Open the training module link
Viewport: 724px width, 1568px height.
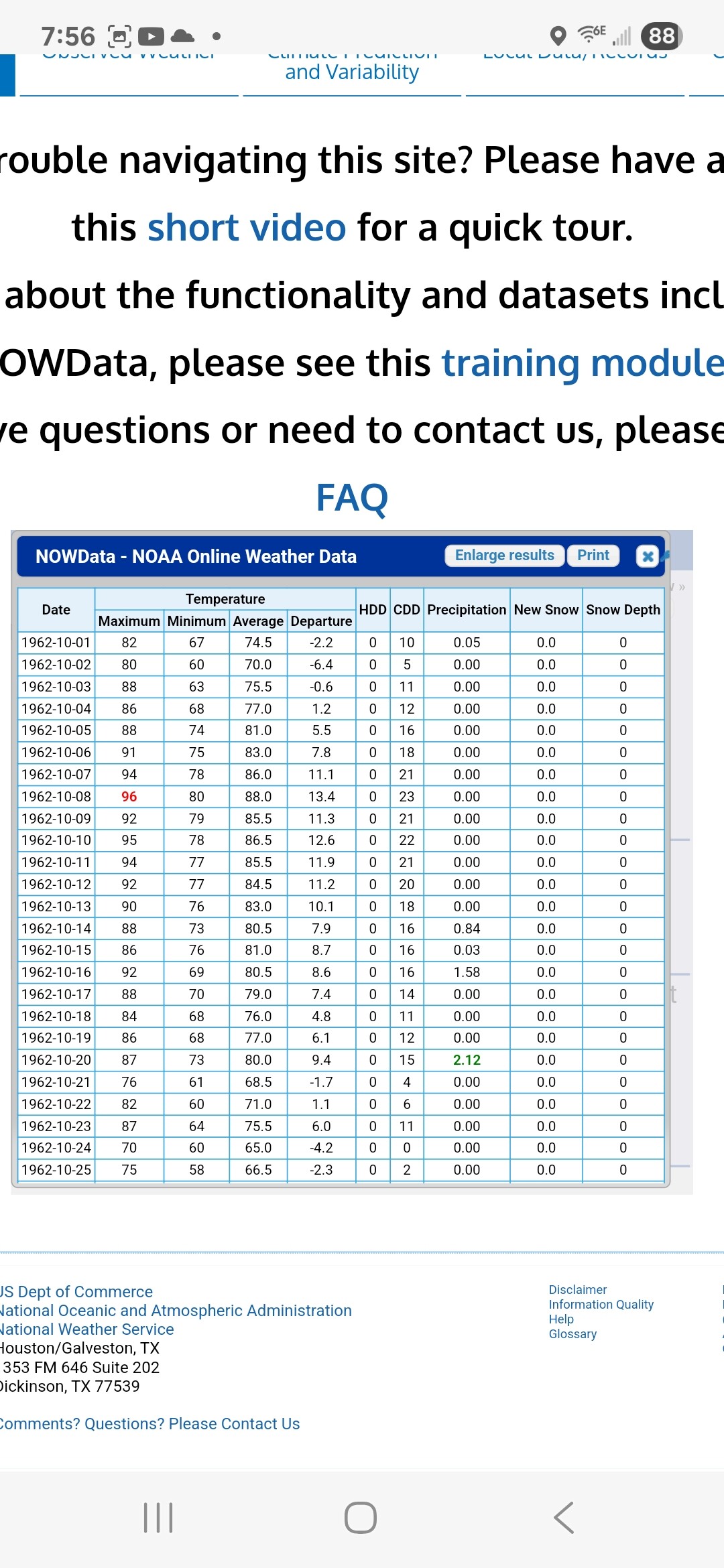point(582,363)
